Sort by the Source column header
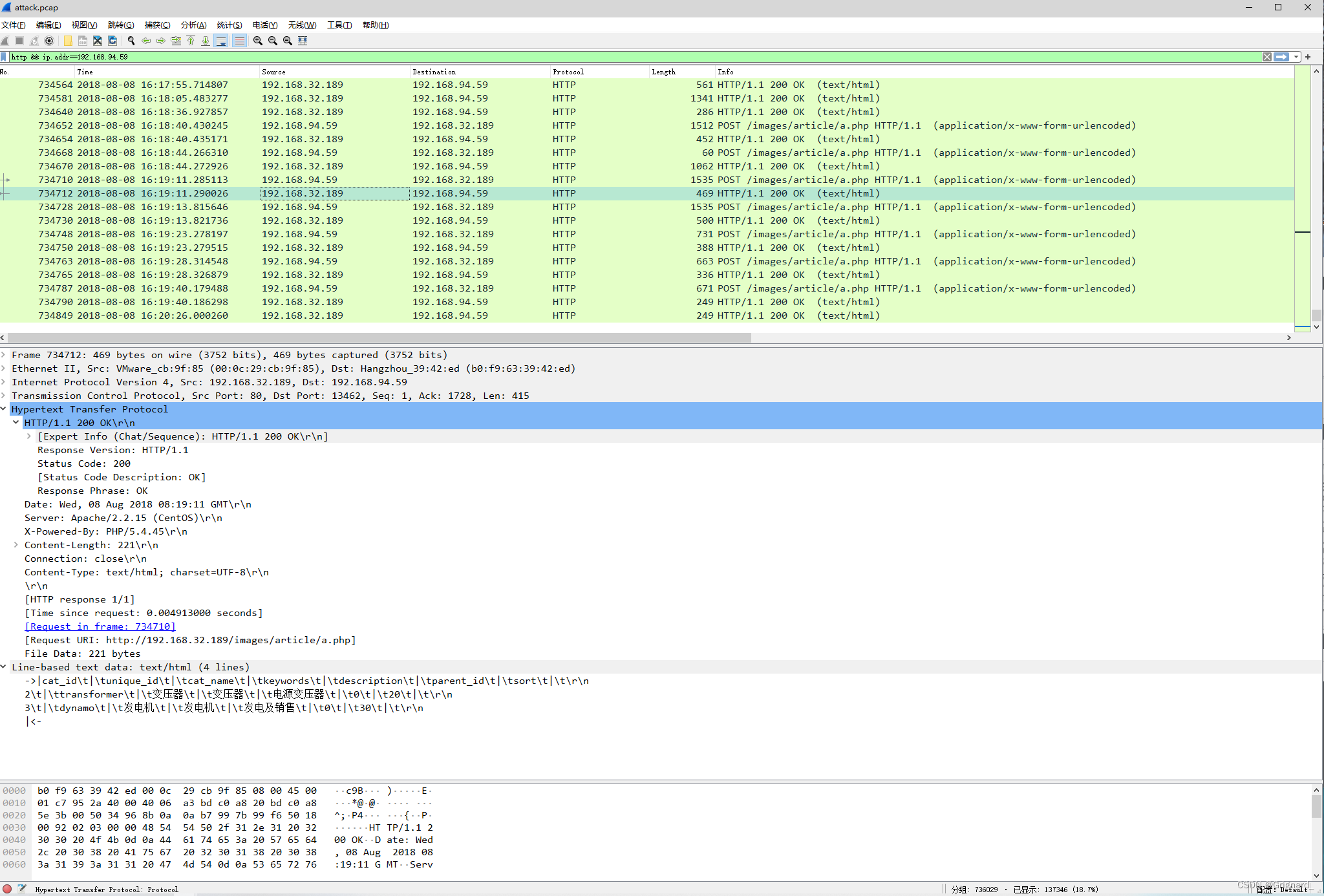The width and height of the screenshot is (1324, 896). 334,72
